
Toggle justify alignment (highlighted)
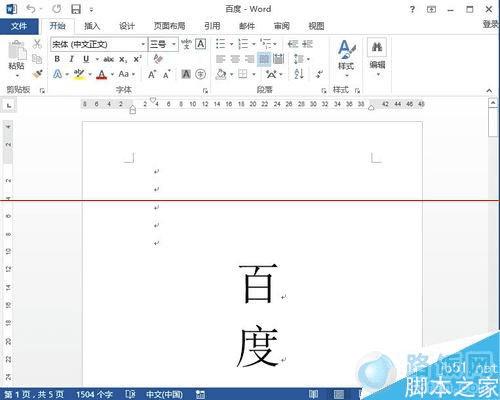tap(264, 59)
